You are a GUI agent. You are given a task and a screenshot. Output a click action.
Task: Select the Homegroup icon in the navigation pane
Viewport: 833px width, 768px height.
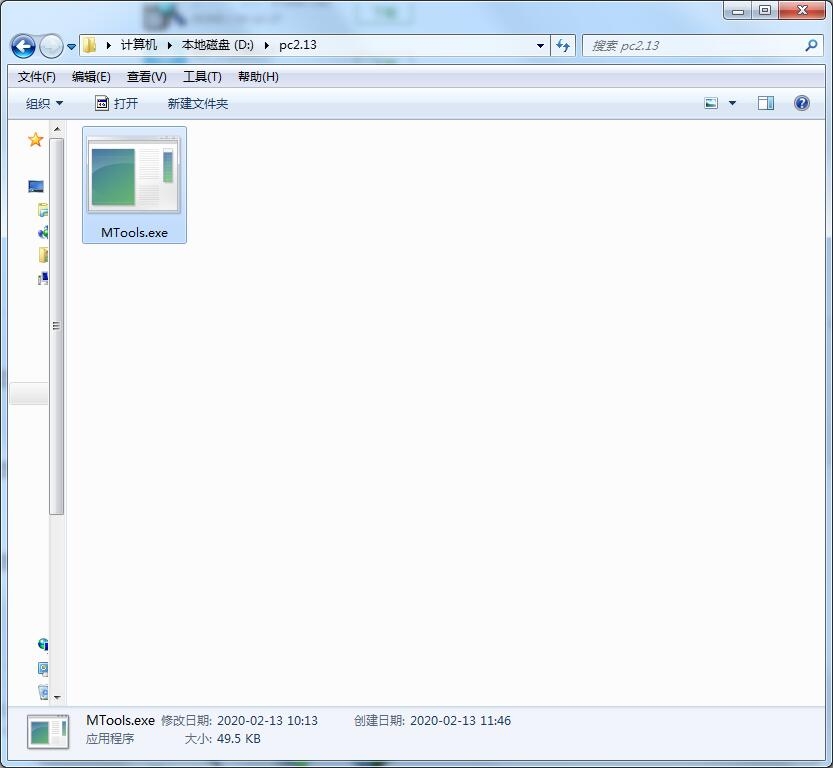click(x=43, y=232)
